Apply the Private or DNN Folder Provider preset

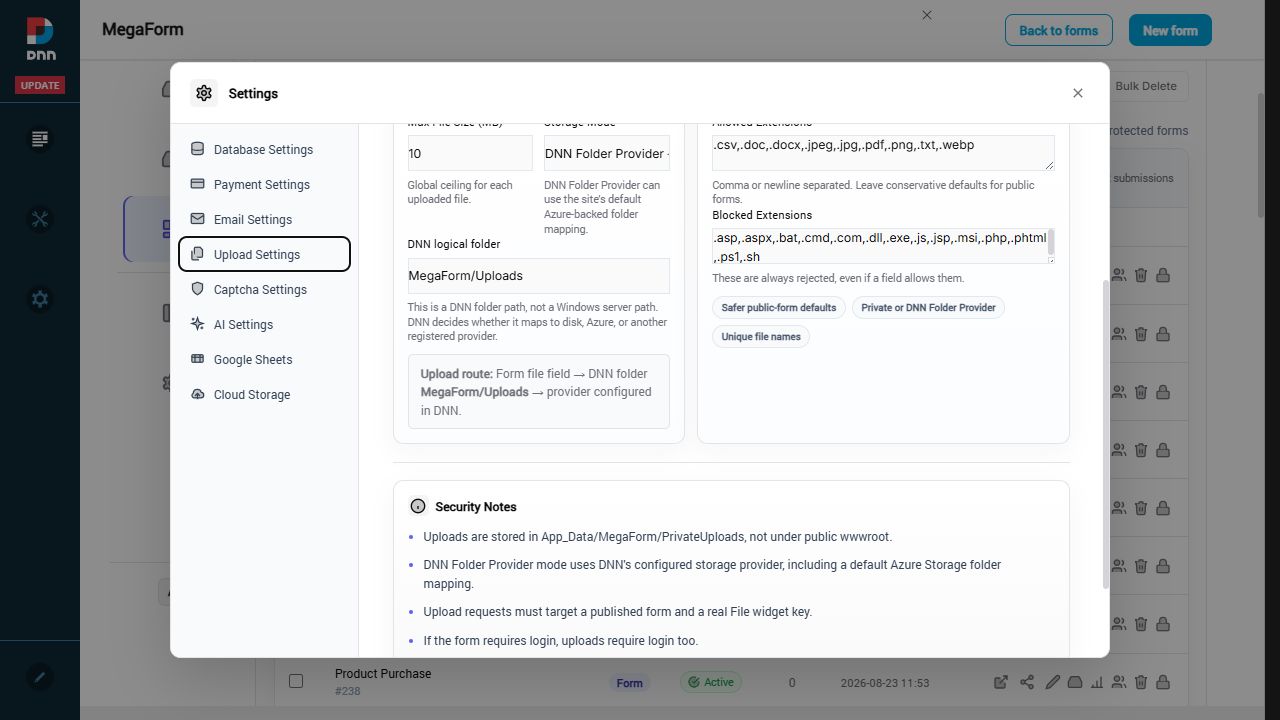coord(928,308)
